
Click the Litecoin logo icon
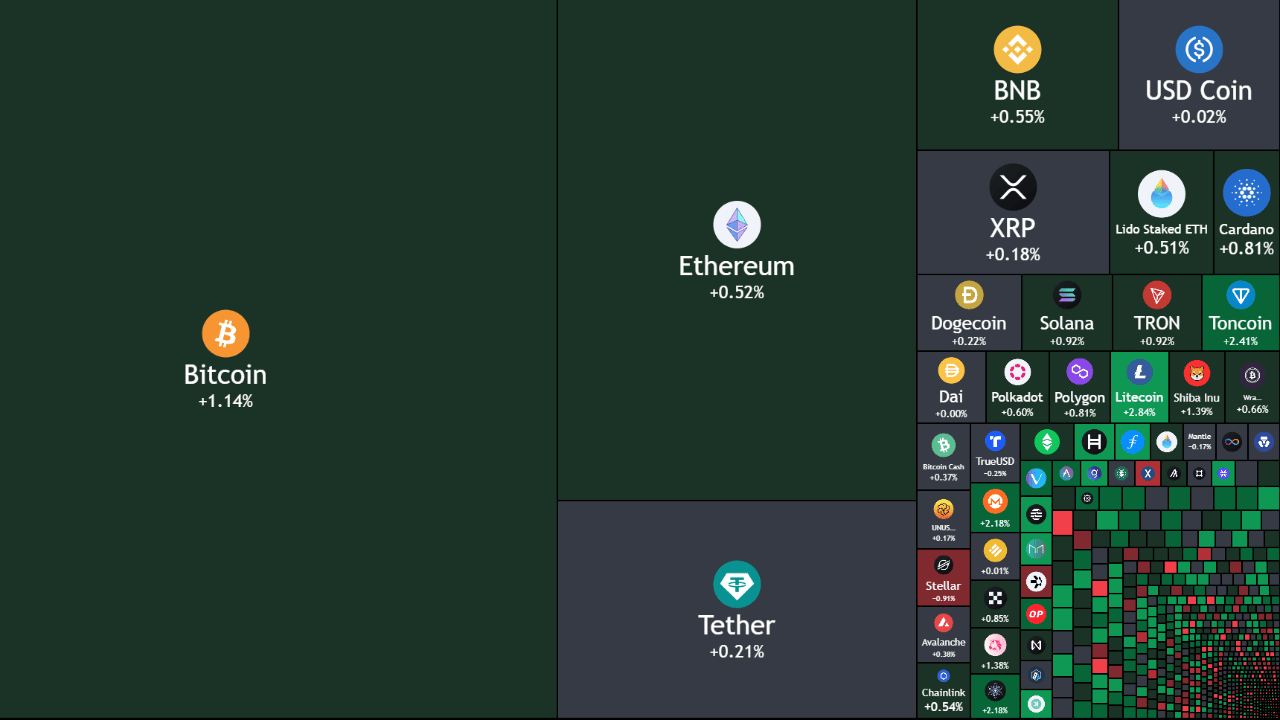tap(1139, 372)
